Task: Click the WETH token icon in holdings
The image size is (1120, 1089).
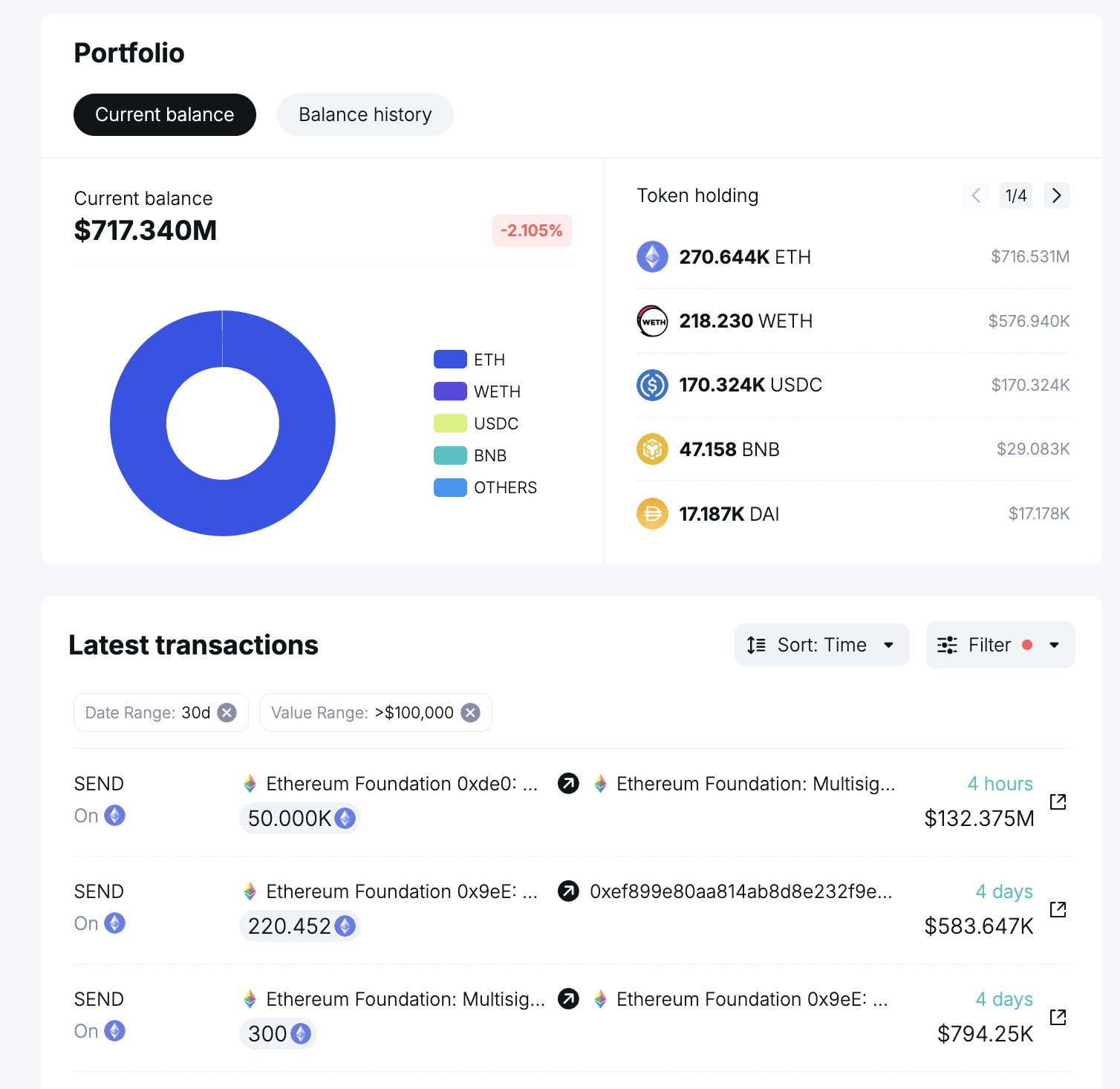Action: [652, 321]
